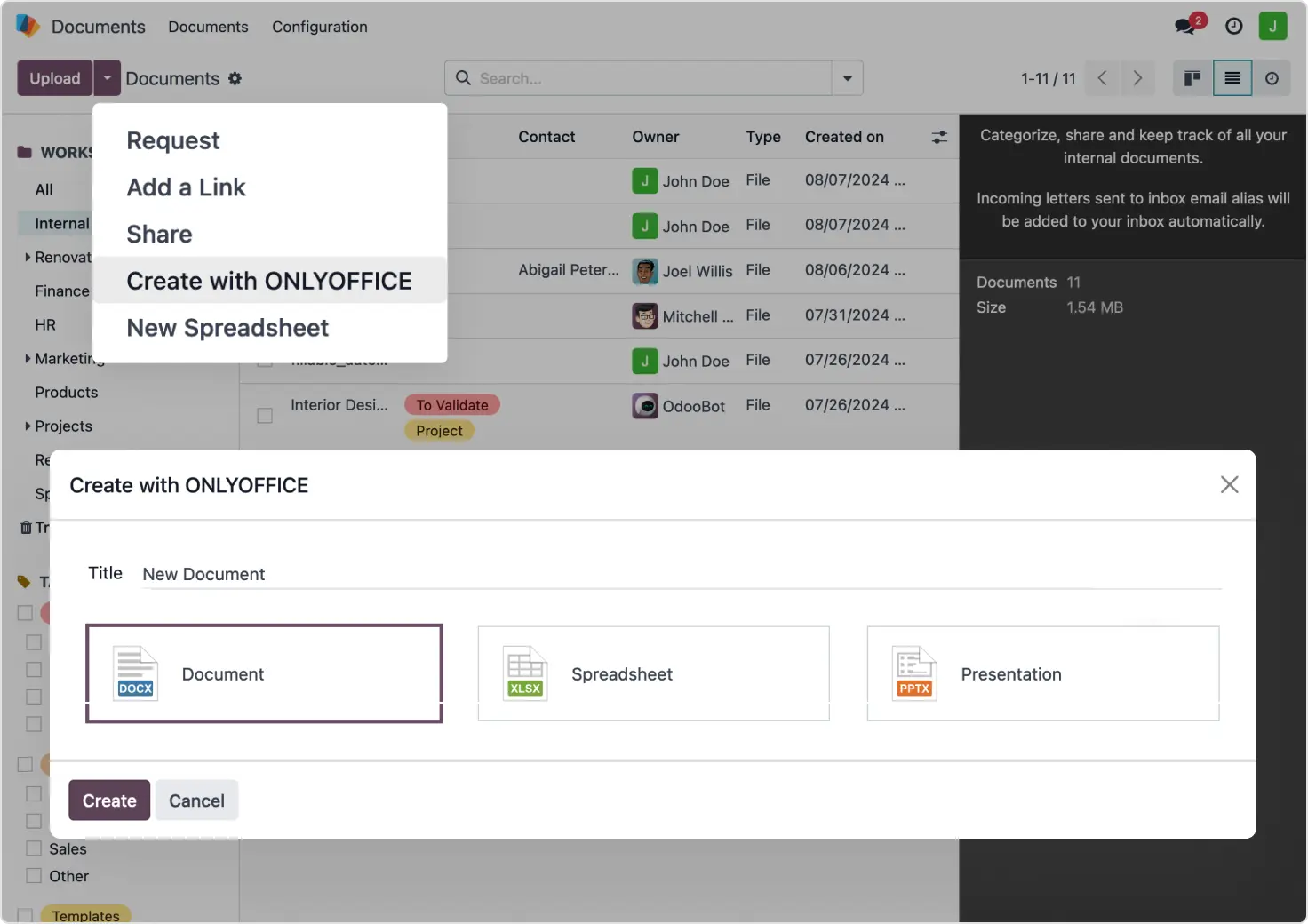Viewport: 1308px width, 924px height.
Task: Sort by Owner column header
Action: point(656,137)
